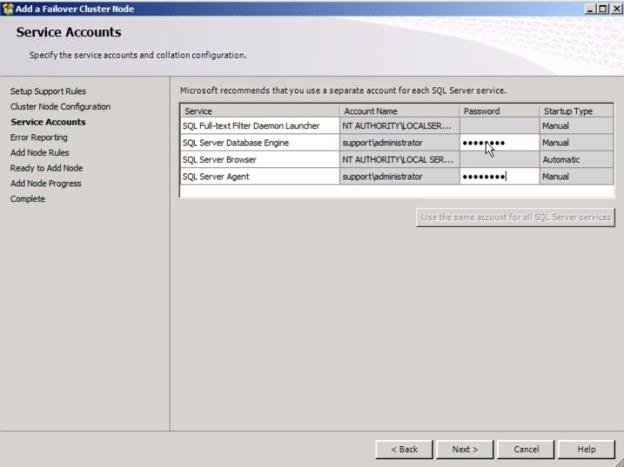Click the Account Name column header
Viewport: 624px width, 467px height.
pos(399,111)
